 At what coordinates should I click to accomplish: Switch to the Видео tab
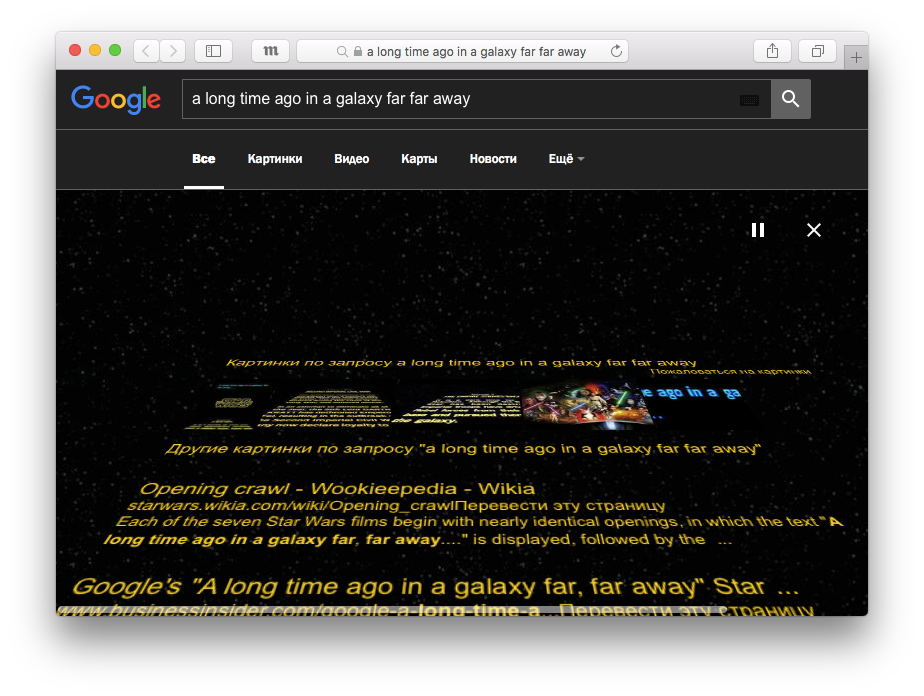[x=351, y=159]
